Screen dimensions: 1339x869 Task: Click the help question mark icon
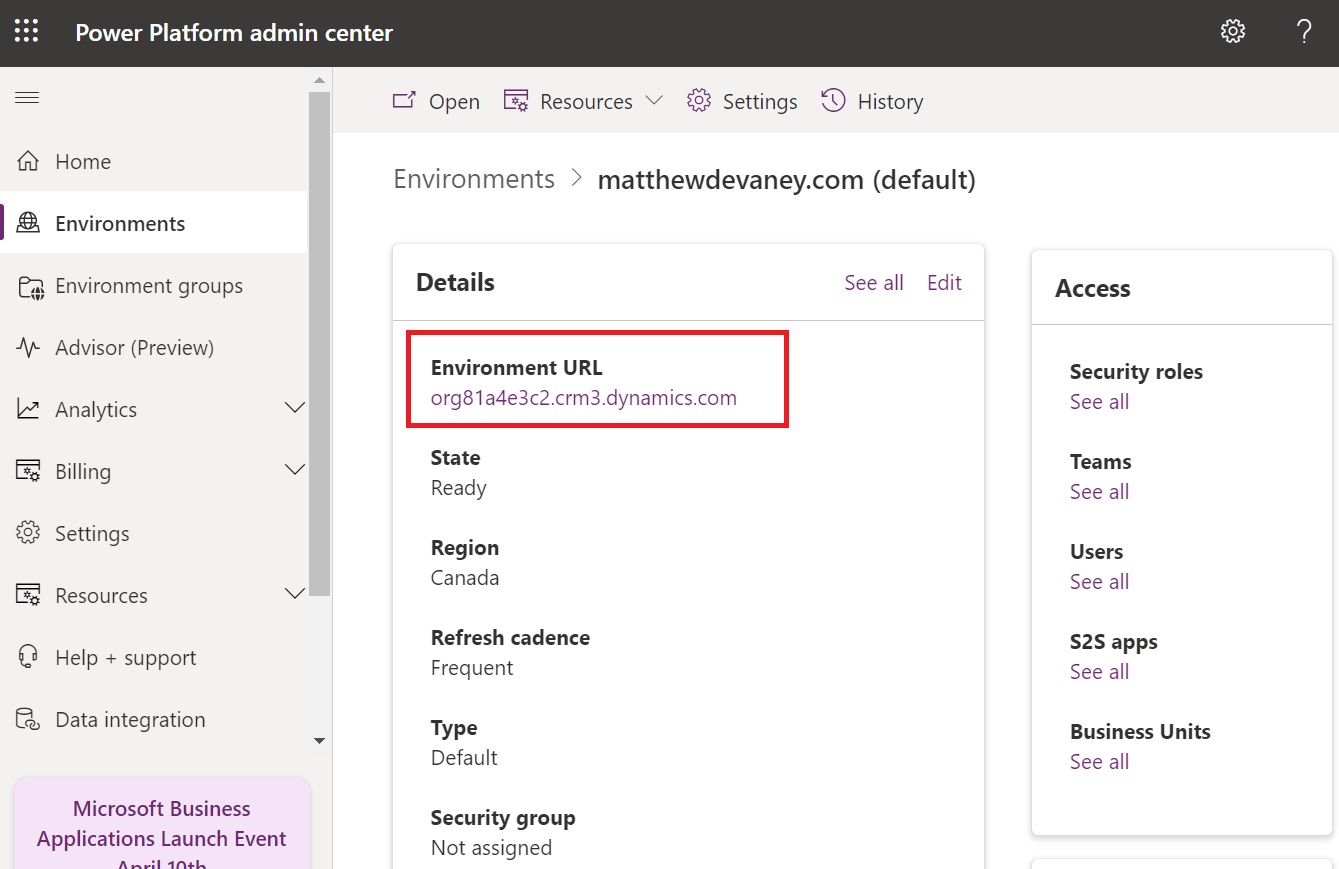coord(1303,31)
